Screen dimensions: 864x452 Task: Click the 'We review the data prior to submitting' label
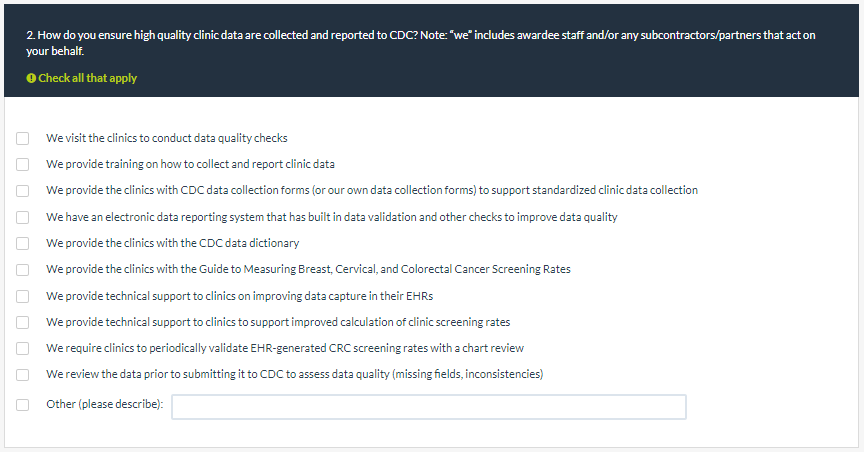click(294, 375)
